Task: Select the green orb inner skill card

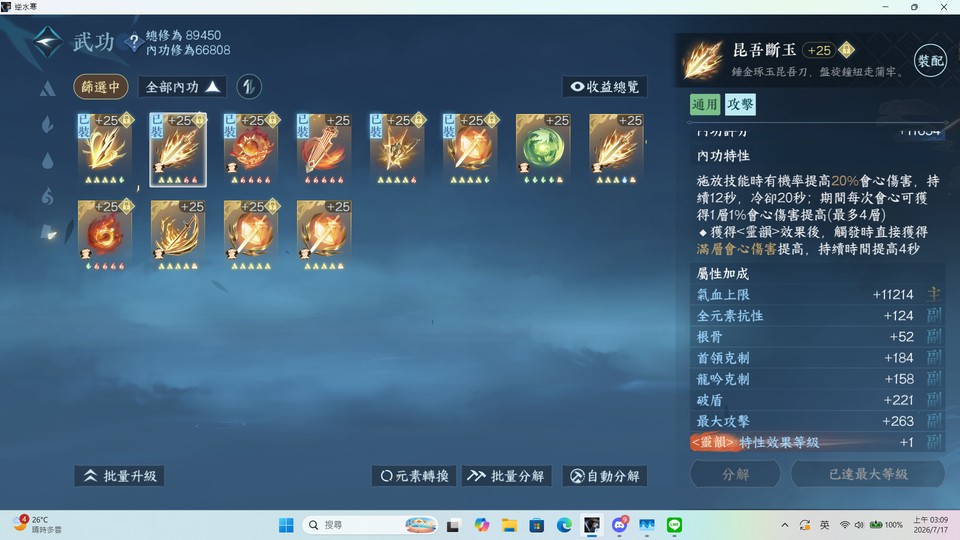Action: point(543,149)
